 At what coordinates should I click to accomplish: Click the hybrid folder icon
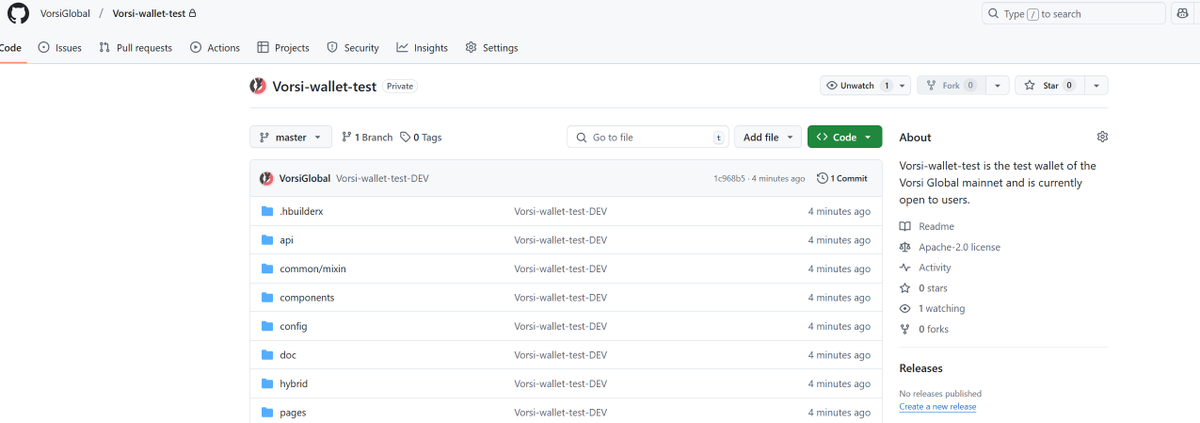click(267, 384)
